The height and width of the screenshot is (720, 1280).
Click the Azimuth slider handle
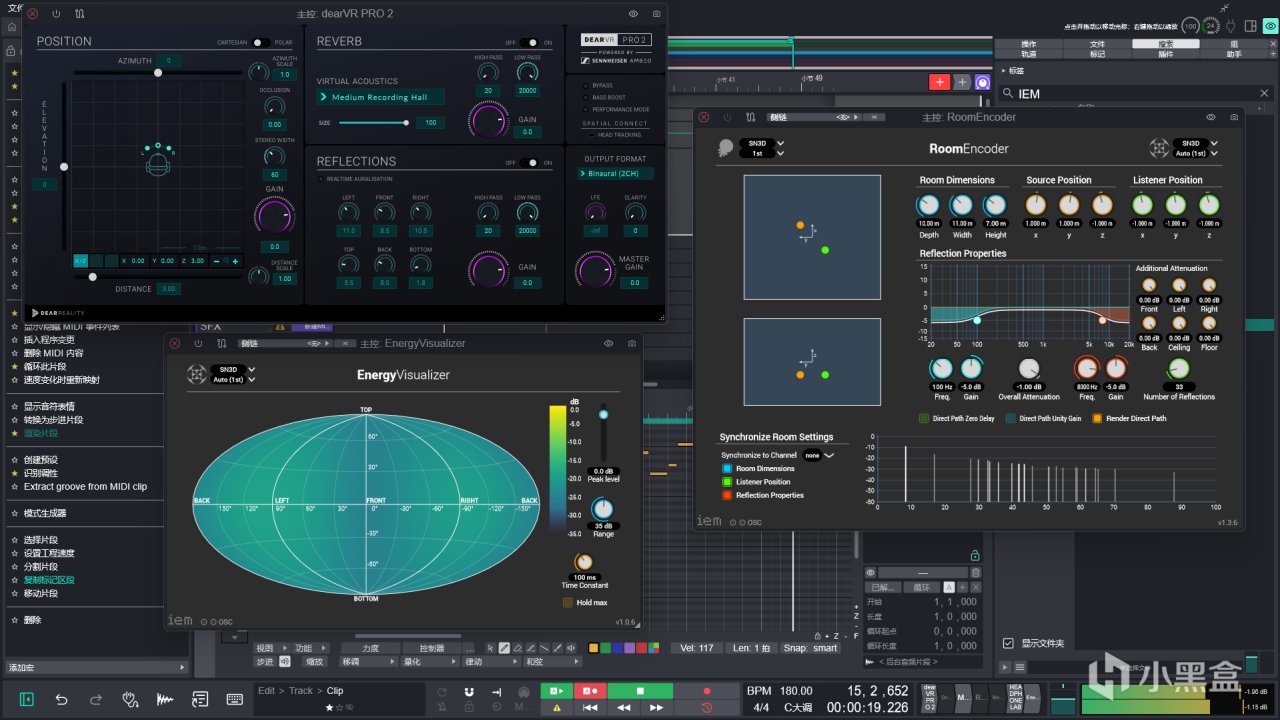[158, 72]
